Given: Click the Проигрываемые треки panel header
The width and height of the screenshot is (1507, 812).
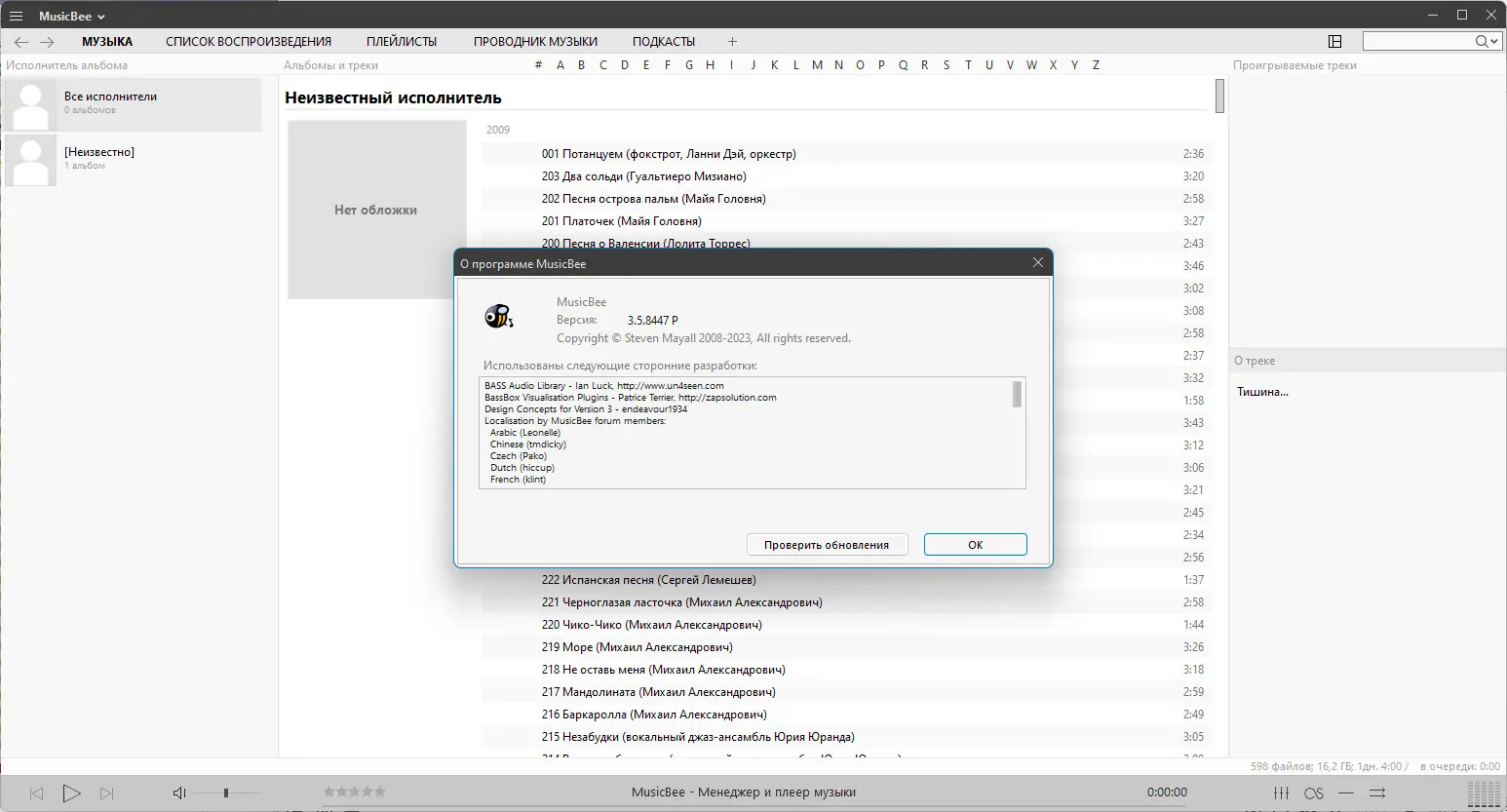Looking at the screenshot, I should tap(1294, 65).
